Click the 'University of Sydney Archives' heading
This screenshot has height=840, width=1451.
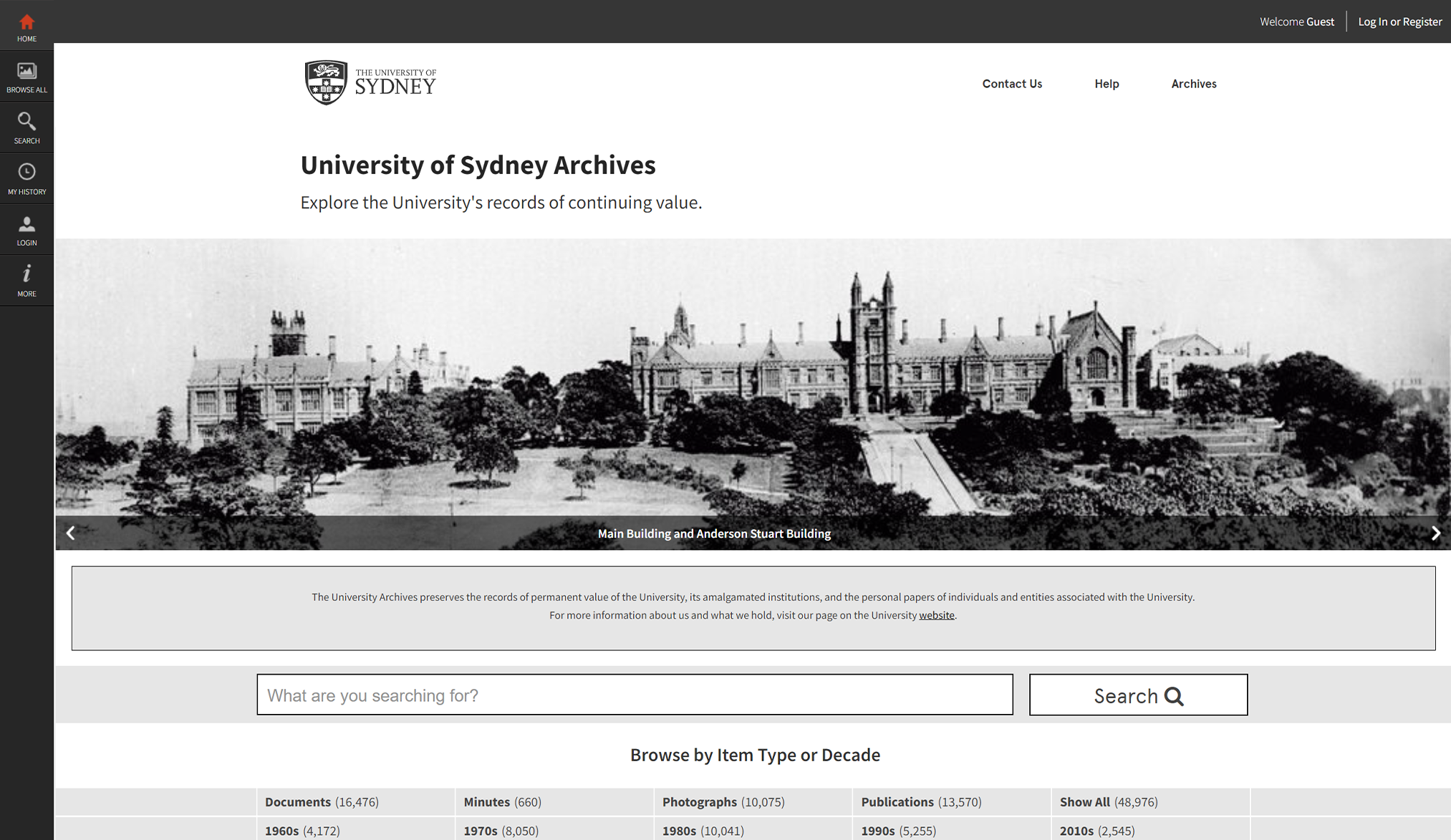coord(478,165)
